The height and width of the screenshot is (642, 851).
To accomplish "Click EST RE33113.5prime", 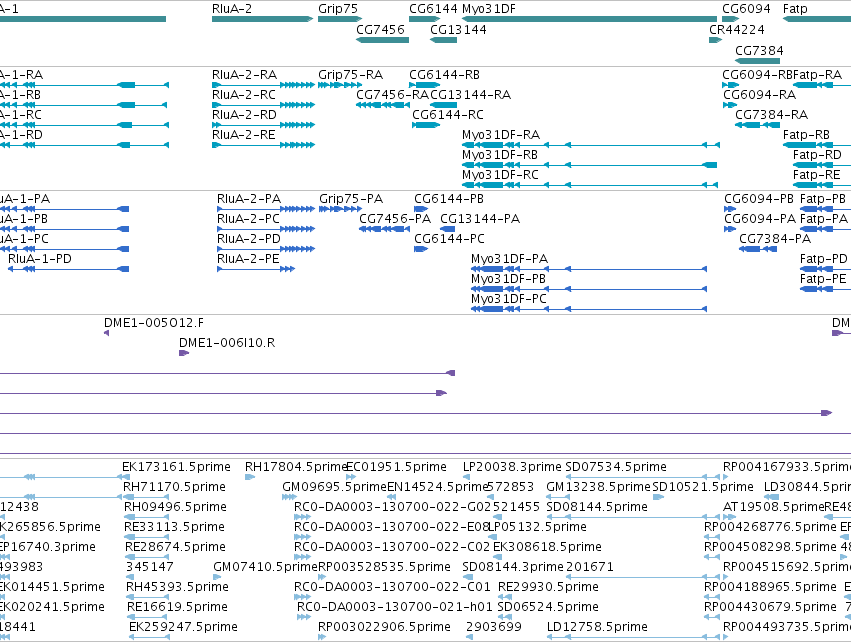I will (174, 527).
